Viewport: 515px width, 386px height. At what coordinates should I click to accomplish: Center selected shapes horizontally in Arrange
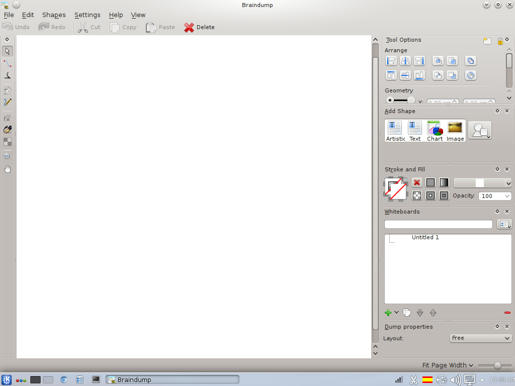click(x=405, y=61)
